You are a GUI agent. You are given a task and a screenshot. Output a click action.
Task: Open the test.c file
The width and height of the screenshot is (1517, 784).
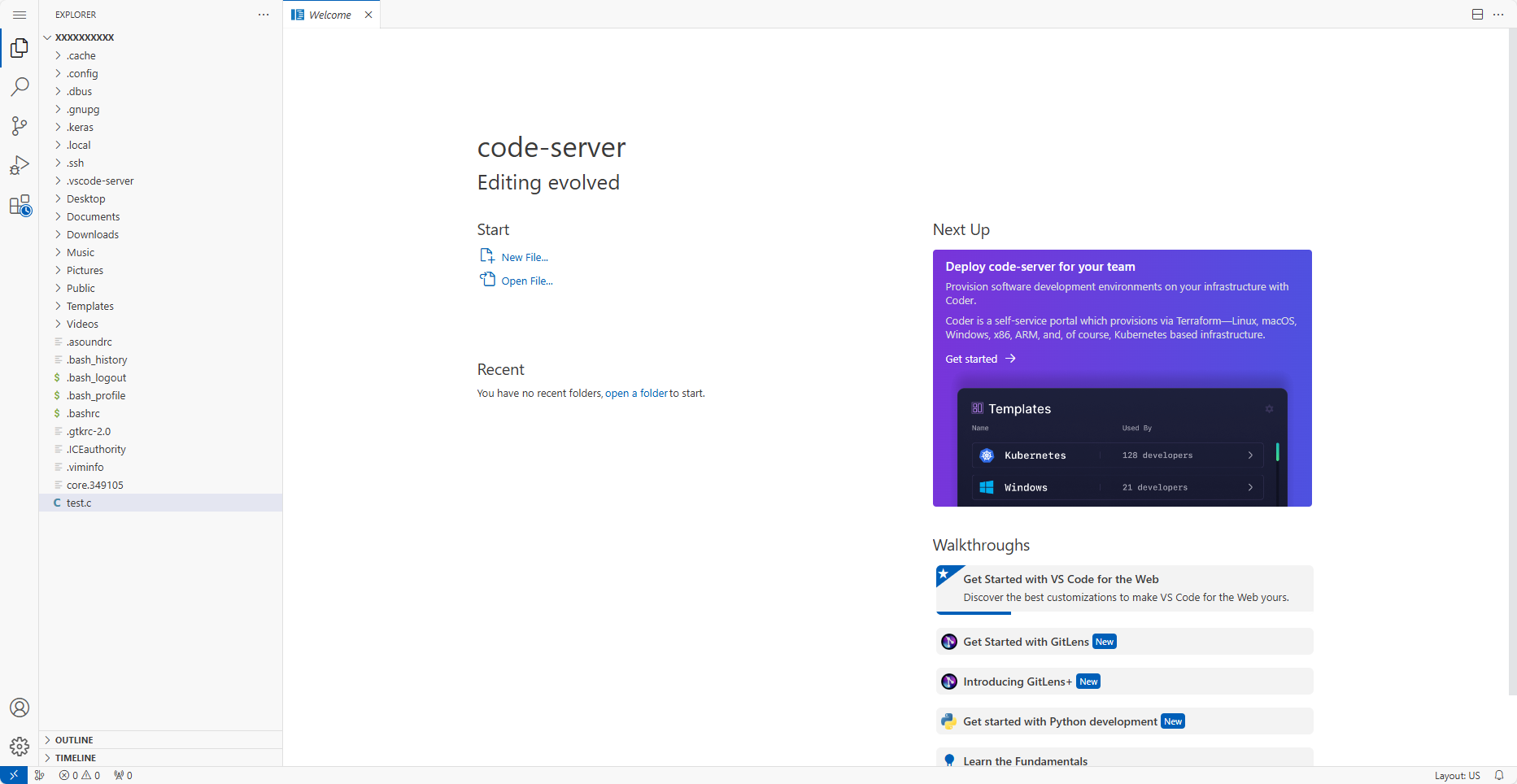(x=160, y=503)
